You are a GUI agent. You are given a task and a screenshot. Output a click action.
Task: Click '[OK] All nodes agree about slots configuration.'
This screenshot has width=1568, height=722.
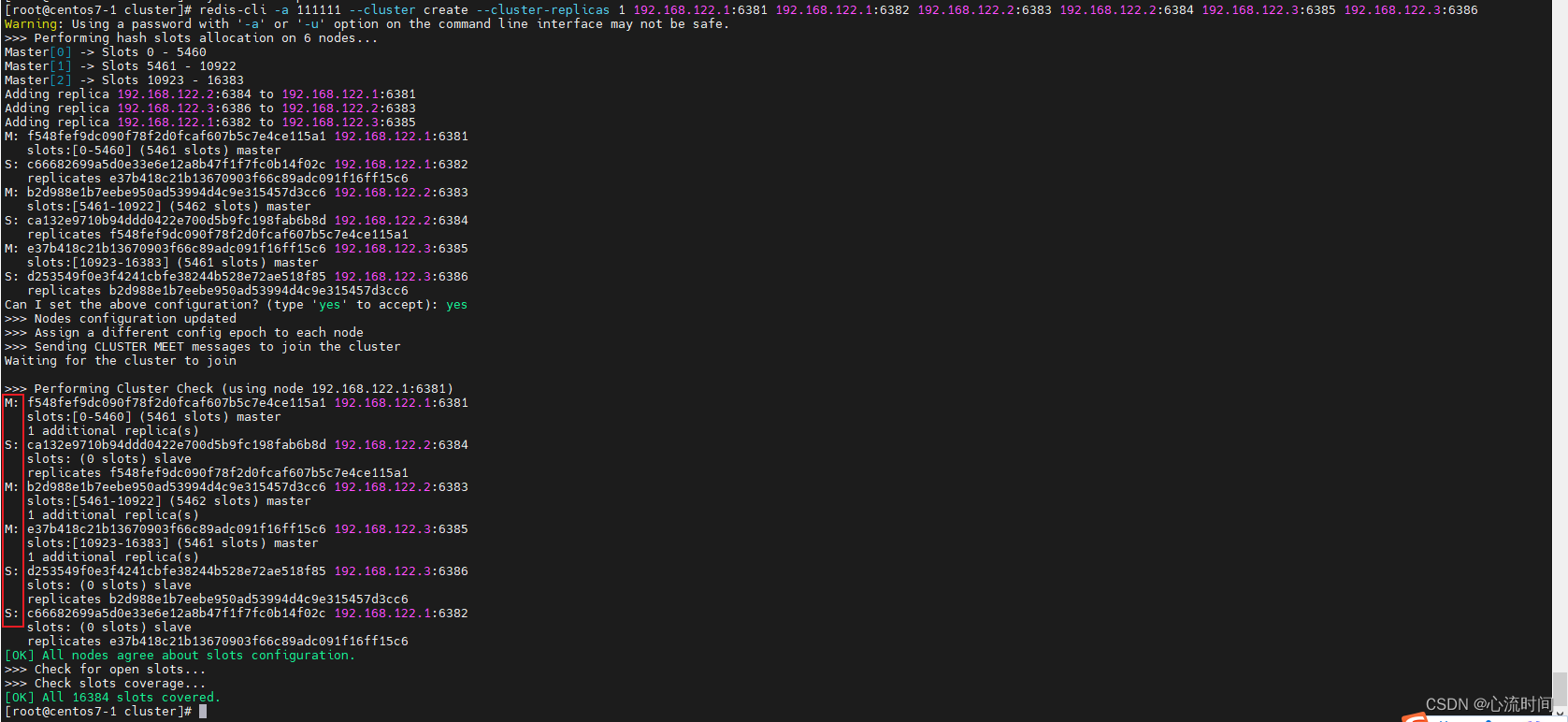tap(180, 655)
